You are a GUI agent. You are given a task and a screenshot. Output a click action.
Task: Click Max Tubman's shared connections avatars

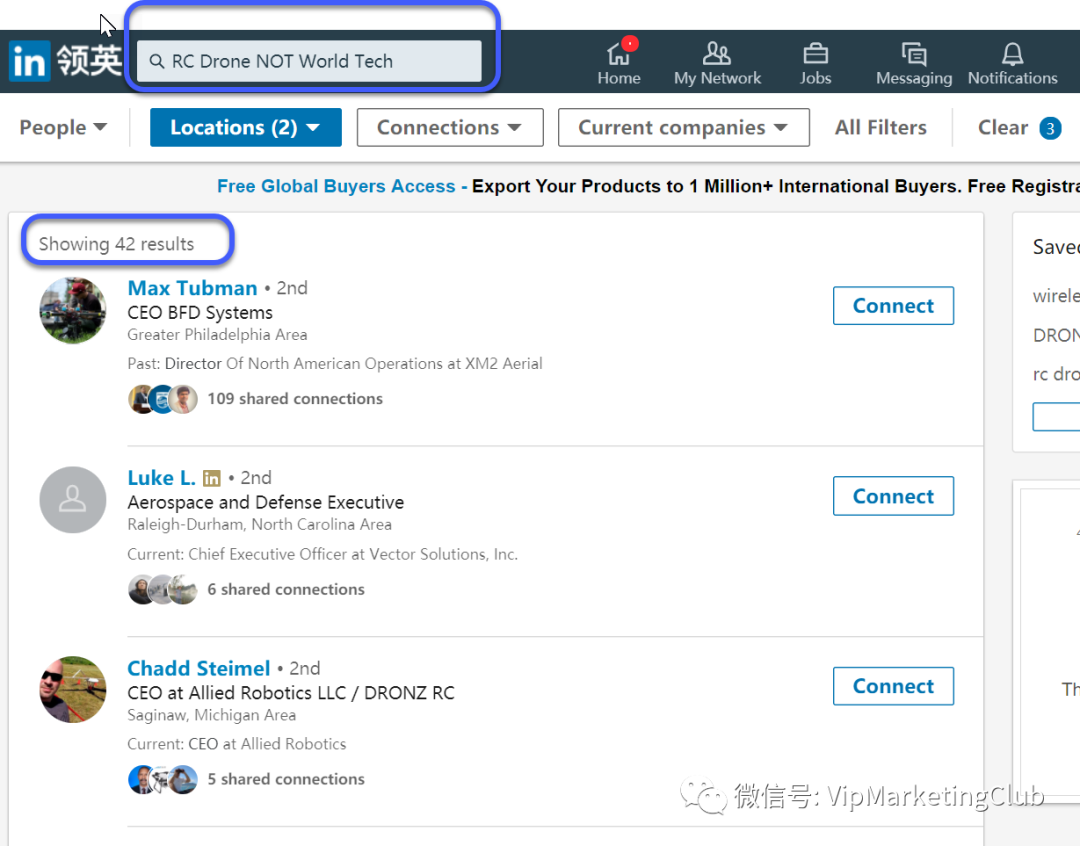pos(163,399)
